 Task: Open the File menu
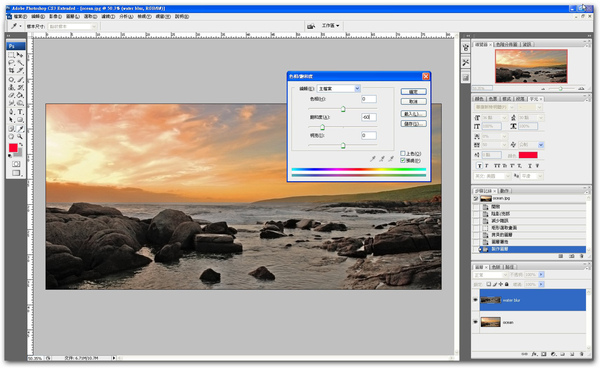(x=19, y=16)
